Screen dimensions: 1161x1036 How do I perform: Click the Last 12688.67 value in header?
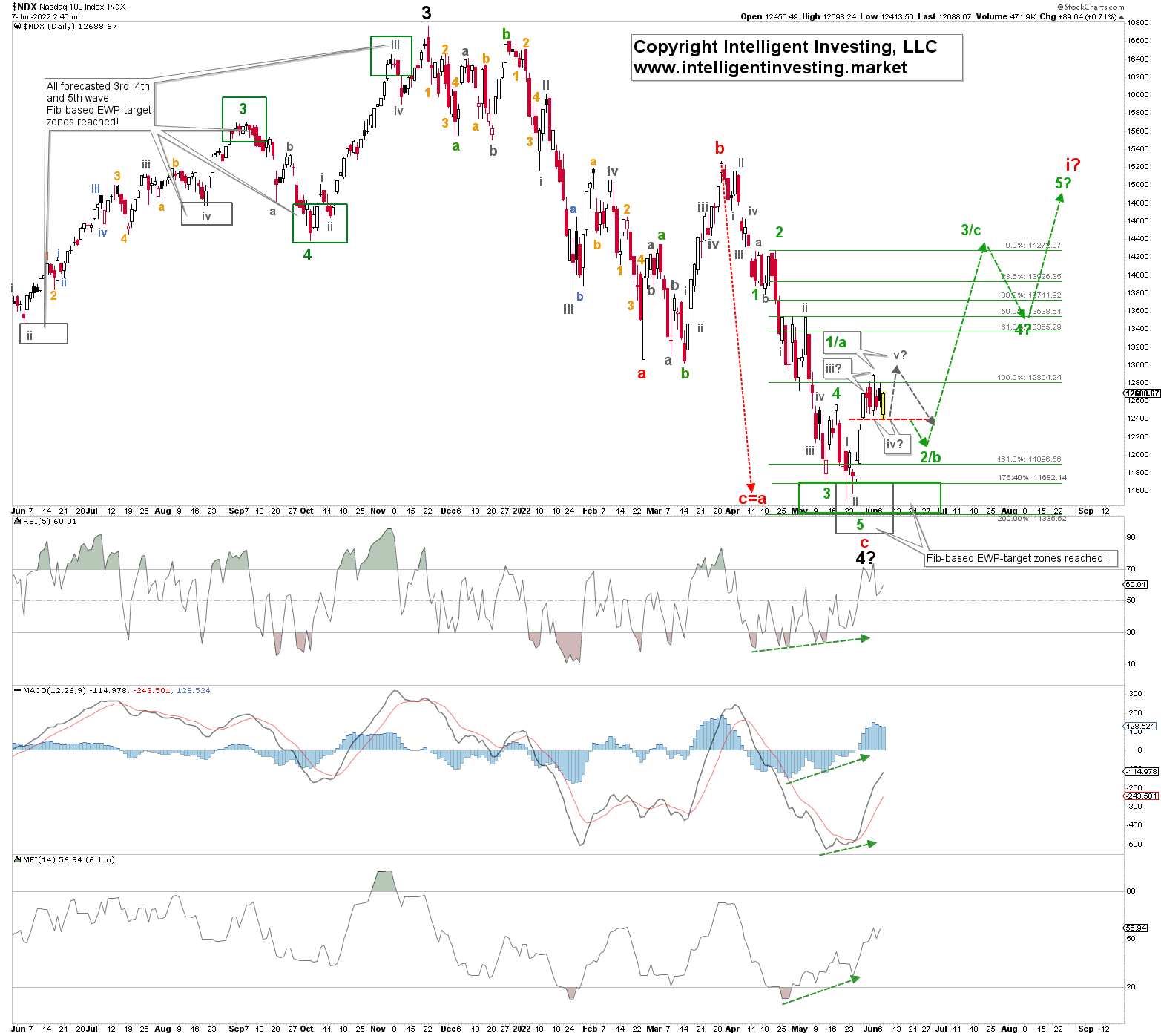943,16
